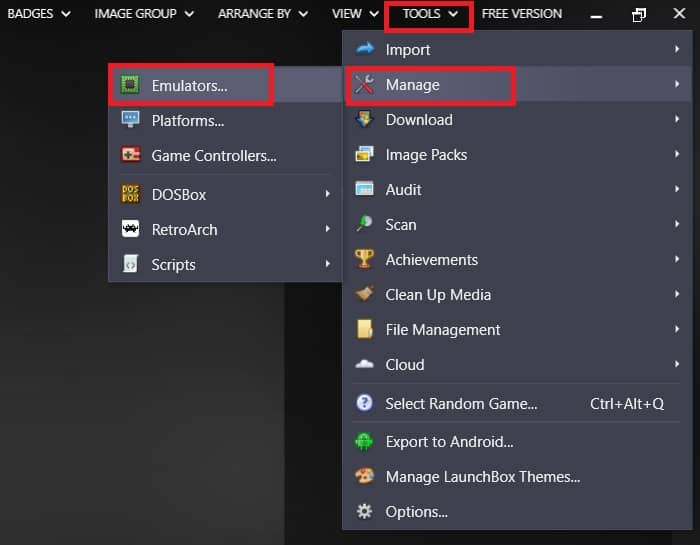Open Game Controllers... entry
Screen dimensions: 700x545
click(225, 156)
